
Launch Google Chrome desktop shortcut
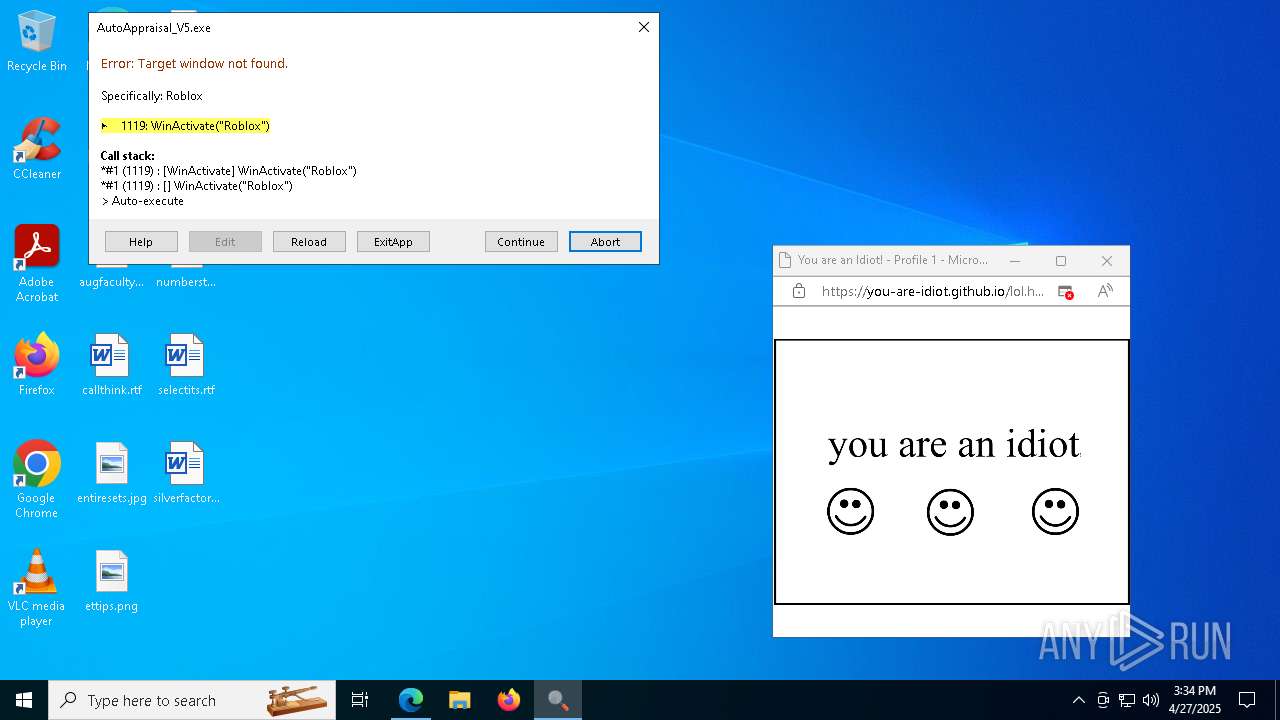pyautogui.click(x=37, y=480)
